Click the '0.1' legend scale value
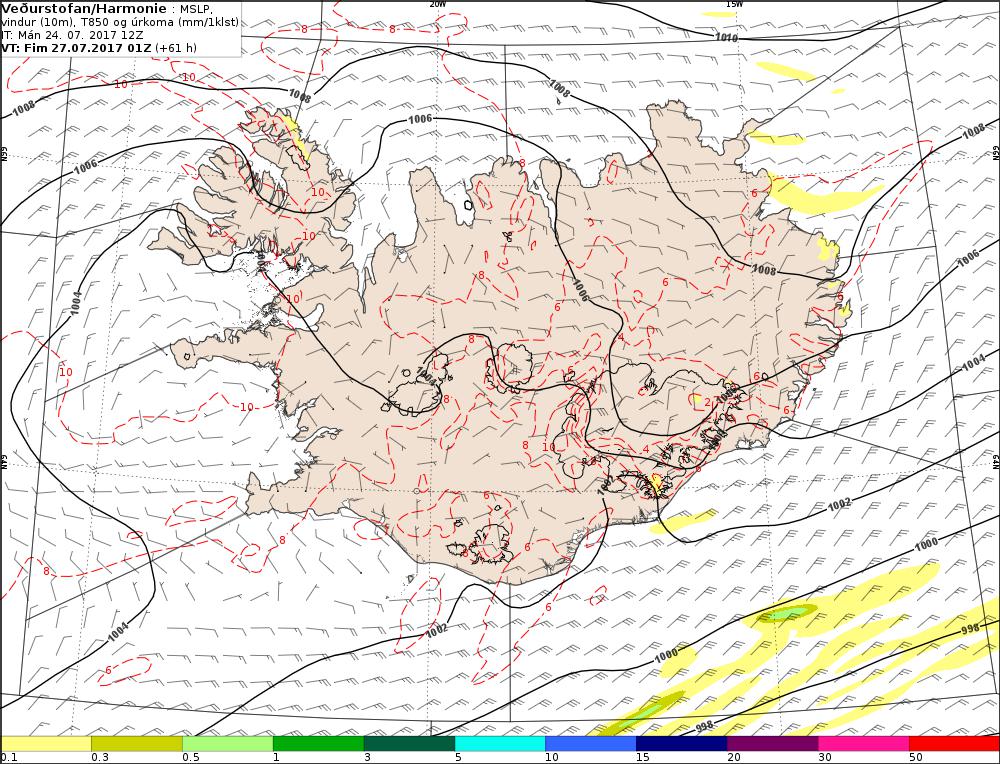 click(x=8, y=758)
